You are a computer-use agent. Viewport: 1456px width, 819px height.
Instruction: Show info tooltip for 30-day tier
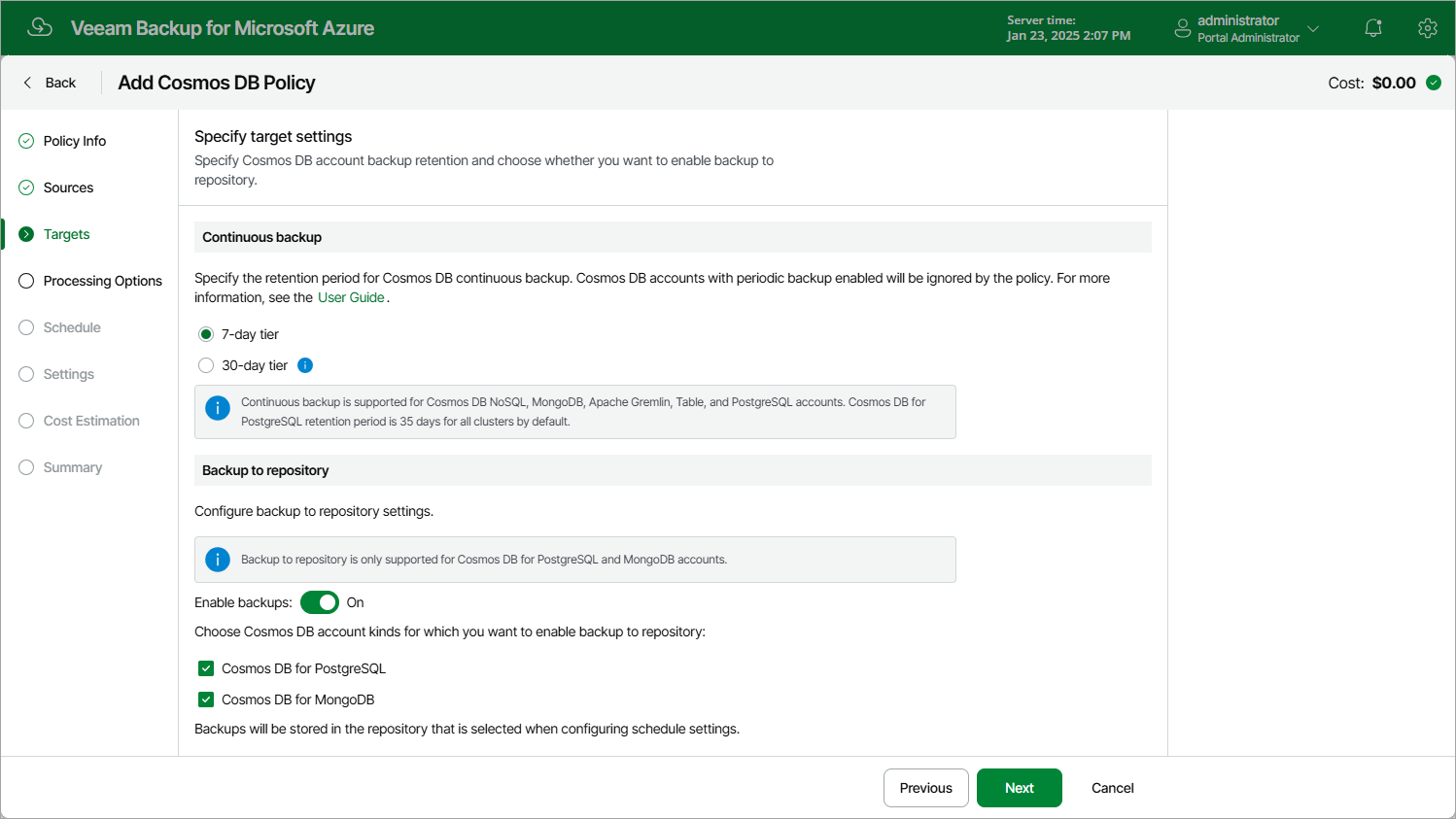tap(305, 365)
